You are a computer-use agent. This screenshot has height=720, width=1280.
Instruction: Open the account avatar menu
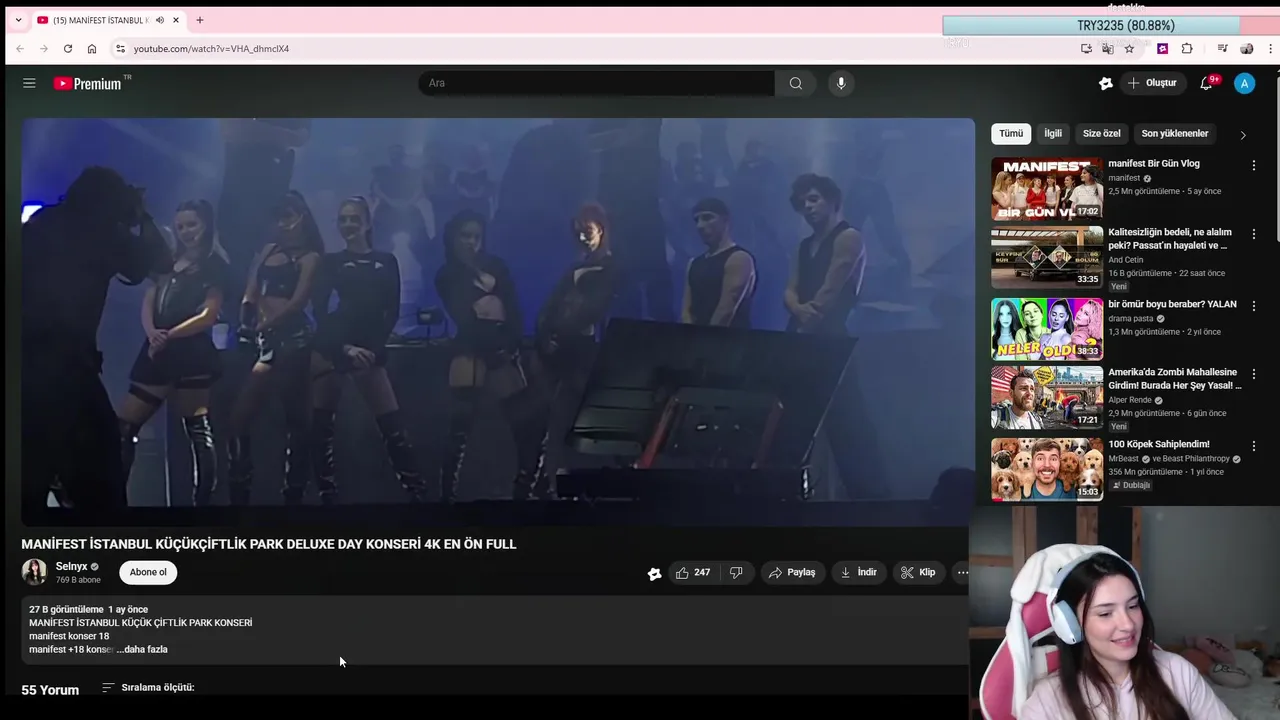click(1244, 83)
